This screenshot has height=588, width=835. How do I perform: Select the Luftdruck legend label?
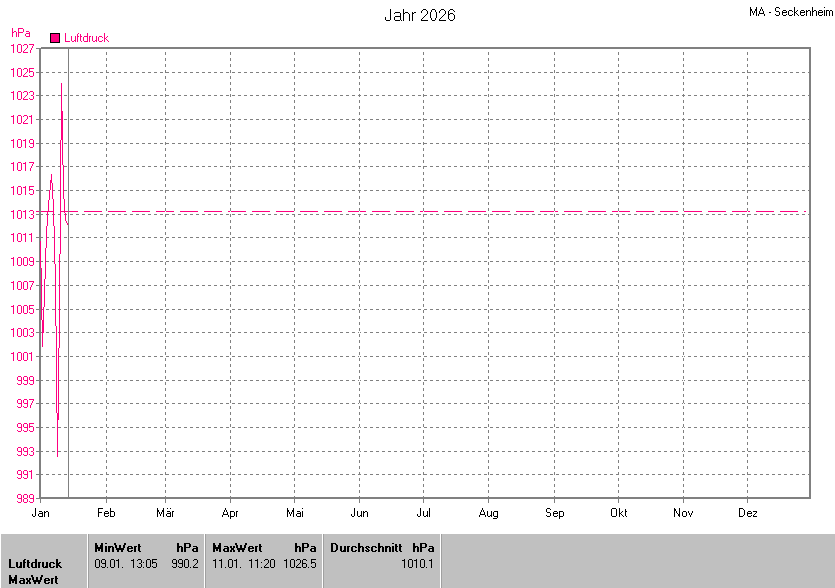tap(86, 38)
